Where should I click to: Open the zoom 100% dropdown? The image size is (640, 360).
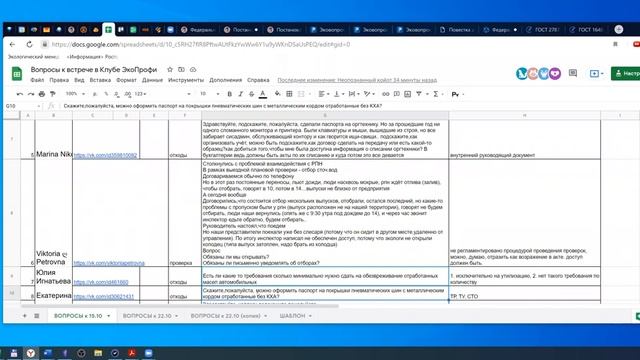tap(75, 94)
